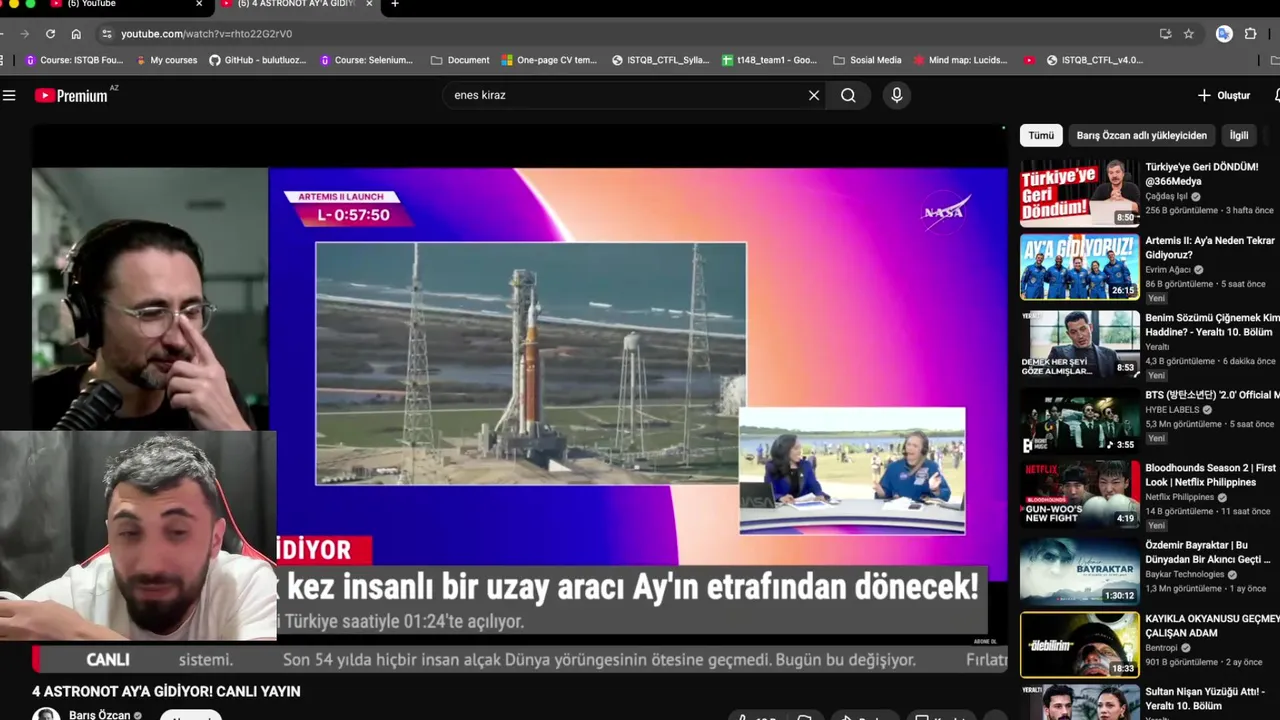Open the Google Translate icon in the toolbar
This screenshot has width=1280, height=720.
(x=1224, y=34)
